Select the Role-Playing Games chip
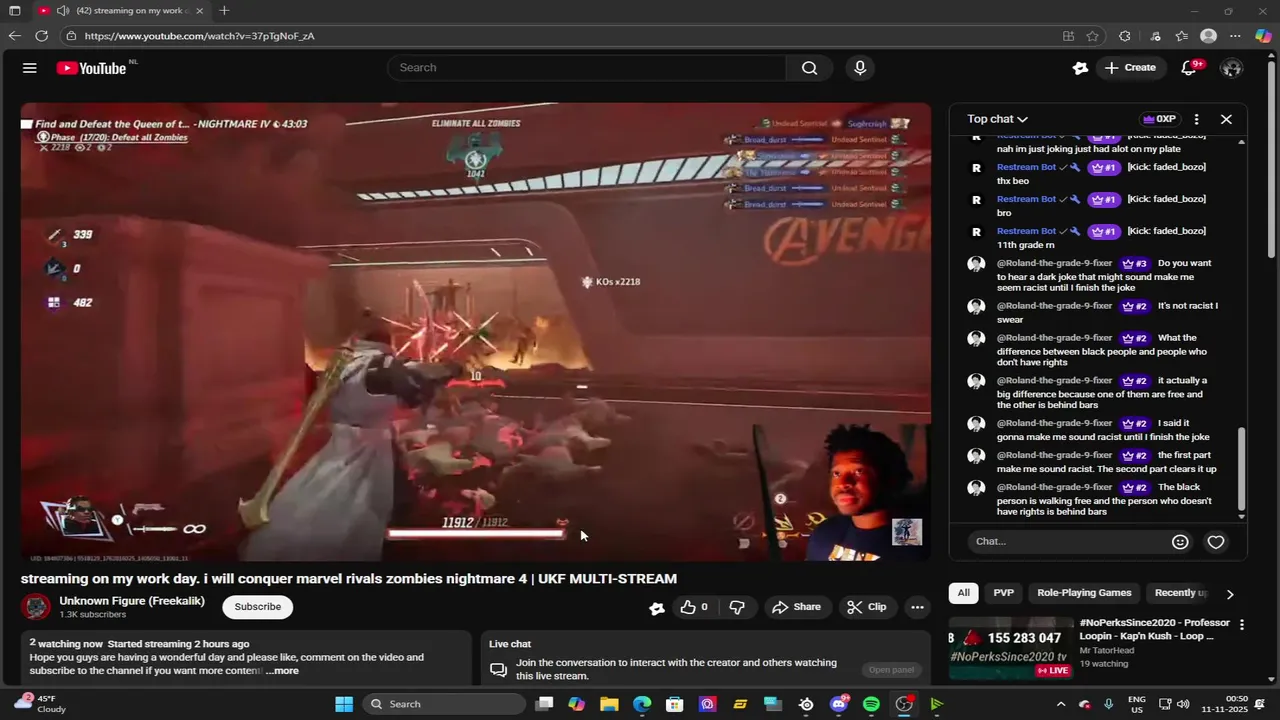This screenshot has width=1280, height=720. [1084, 593]
